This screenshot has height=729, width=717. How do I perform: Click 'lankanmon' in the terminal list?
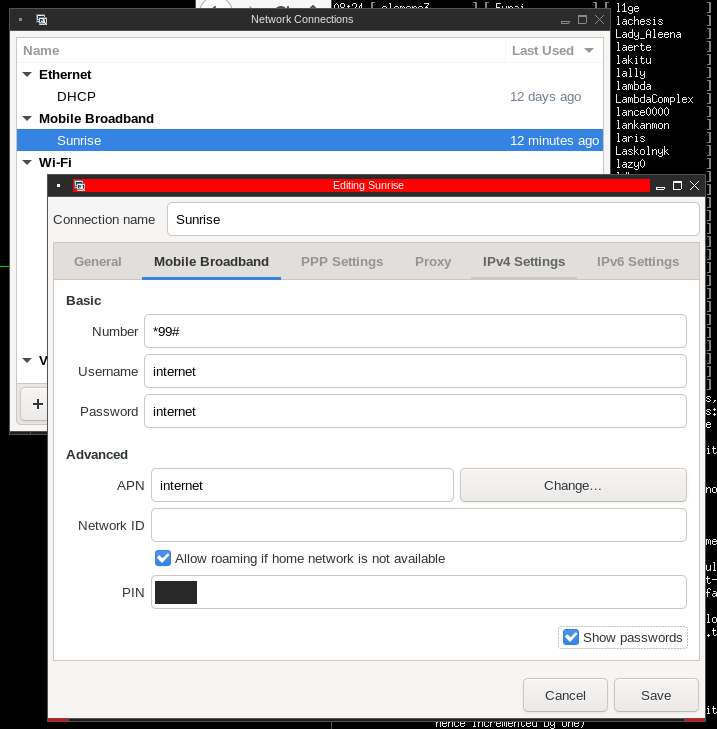click(642, 125)
